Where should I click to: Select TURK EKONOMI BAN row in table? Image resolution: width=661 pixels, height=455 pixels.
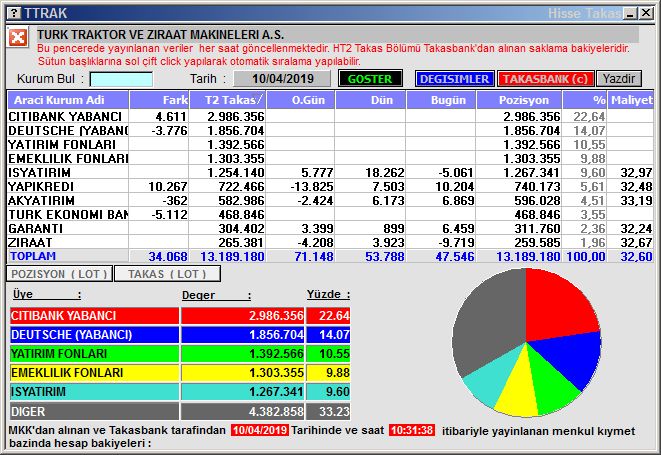coord(330,214)
